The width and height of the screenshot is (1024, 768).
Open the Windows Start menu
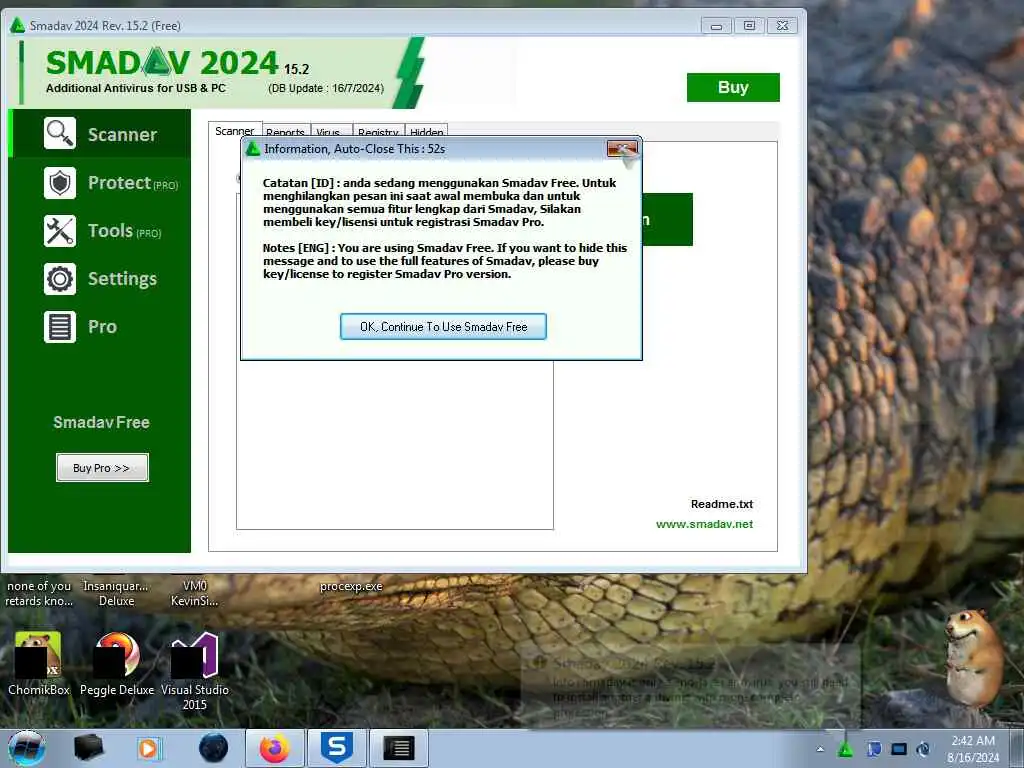[27, 748]
